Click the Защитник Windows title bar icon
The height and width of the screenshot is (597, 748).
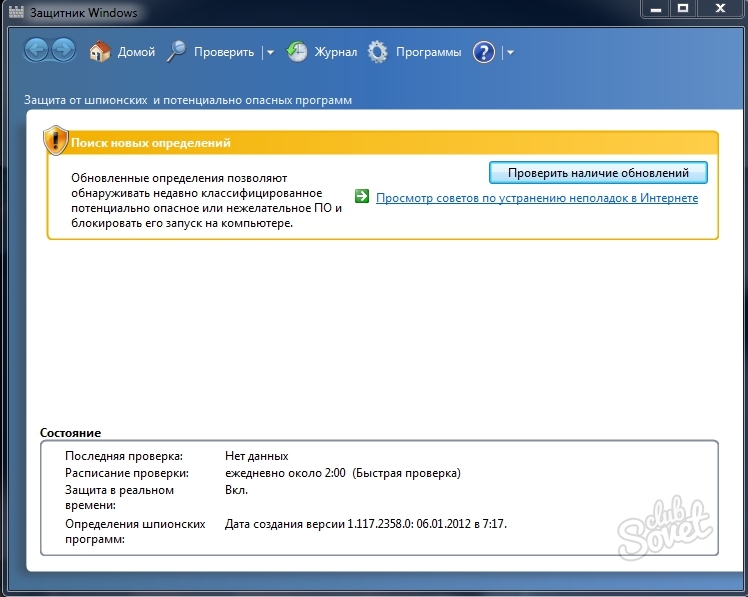coord(16,12)
